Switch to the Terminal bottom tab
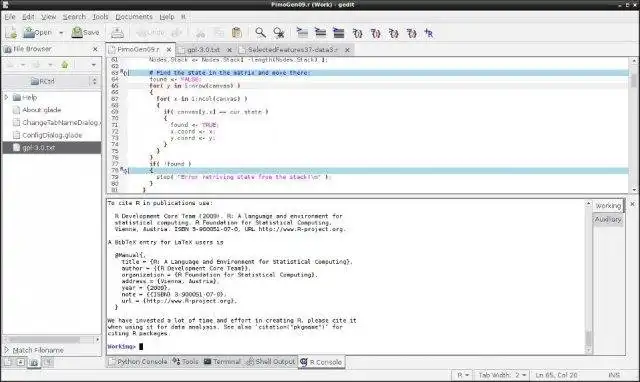Screen dimensions: 640x382 pyautogui.click(x=222, y=362)
